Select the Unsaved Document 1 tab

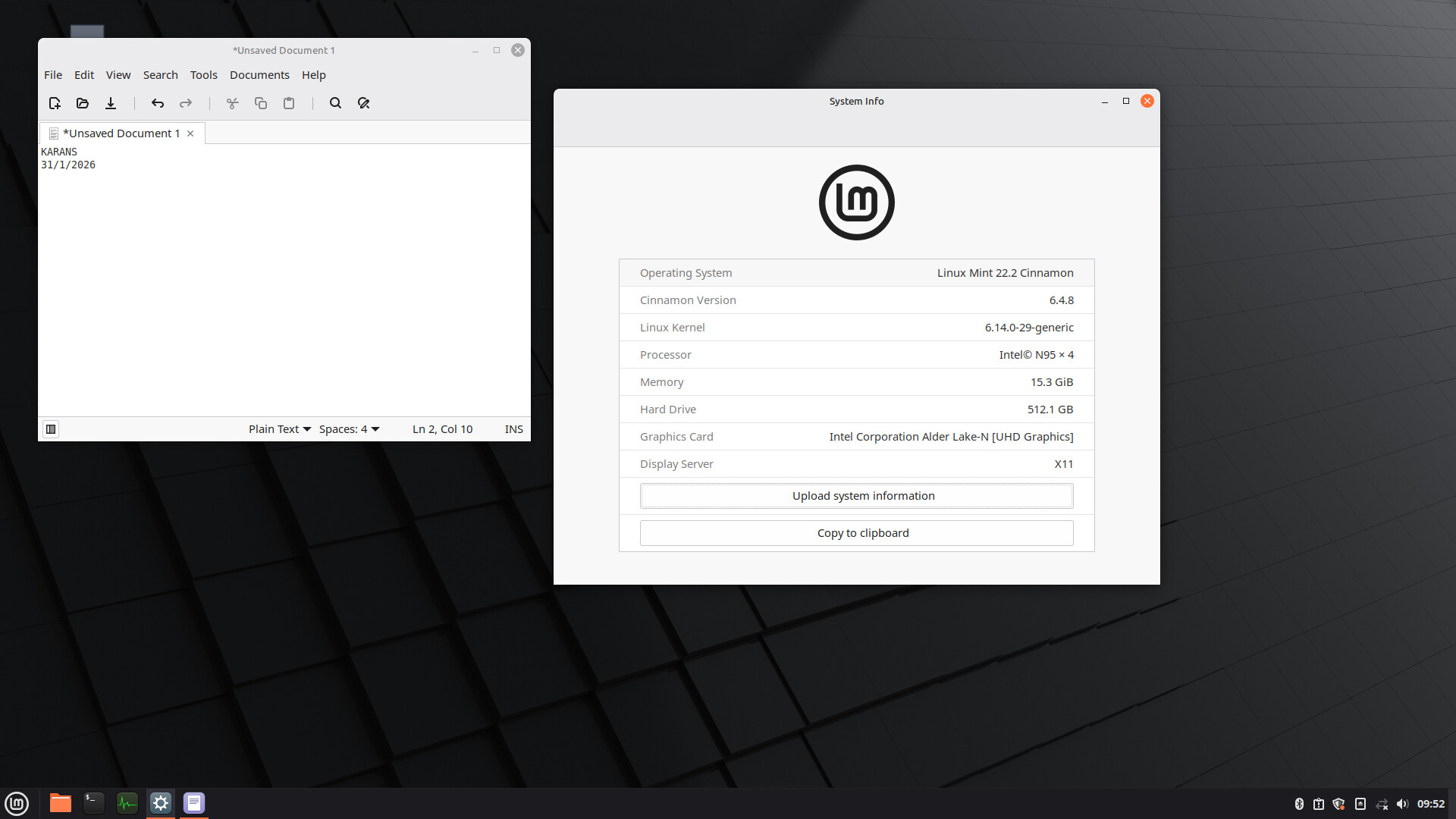[121, 133]
